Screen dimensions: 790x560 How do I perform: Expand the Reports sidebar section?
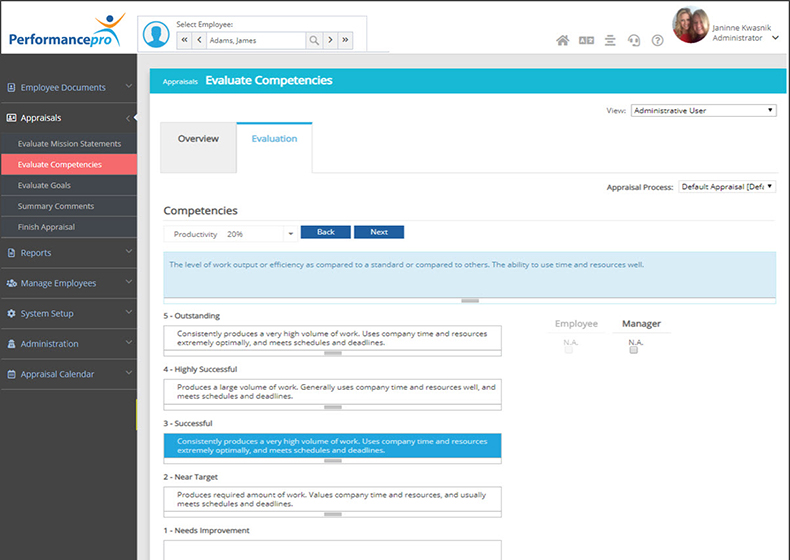(x=68, y=253)
